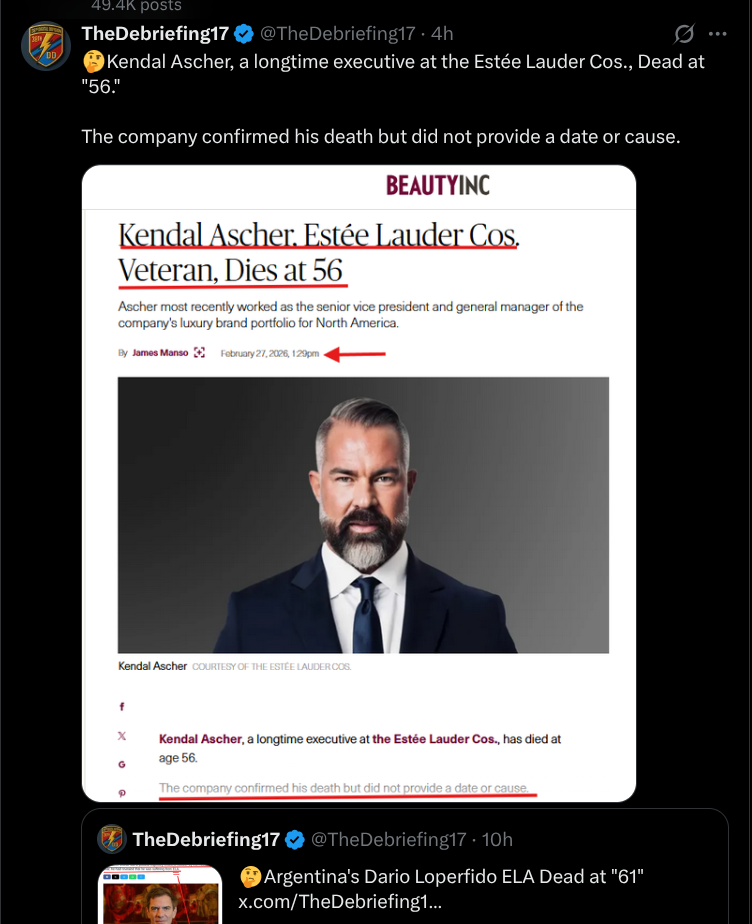
Task: Click the small icon beside James Manso
Action: [200, 352]
